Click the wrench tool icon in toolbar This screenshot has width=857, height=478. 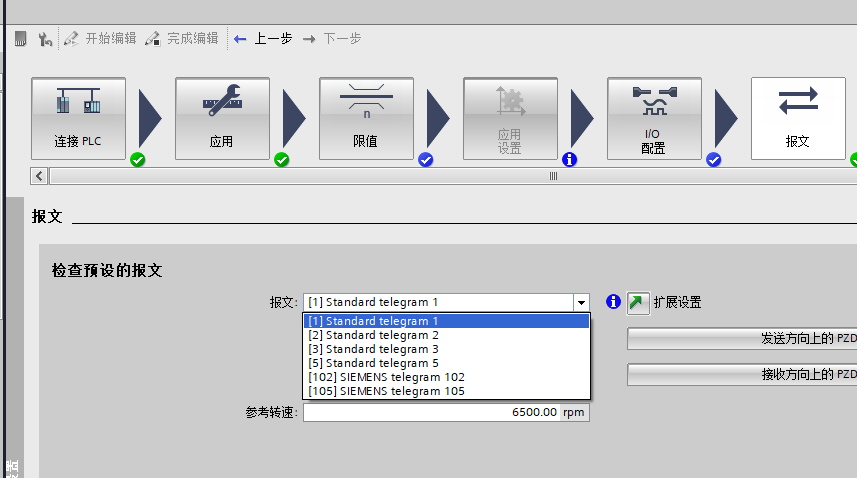click(44, 39)
